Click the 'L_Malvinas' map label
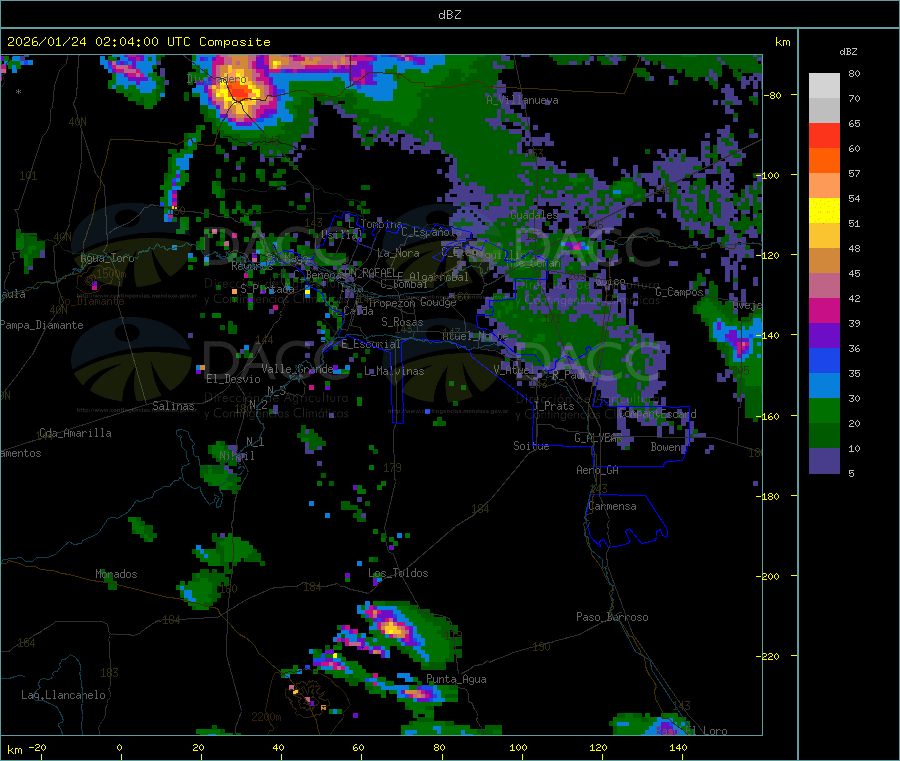Screen dimensions: 900x761 click(394, 371)
